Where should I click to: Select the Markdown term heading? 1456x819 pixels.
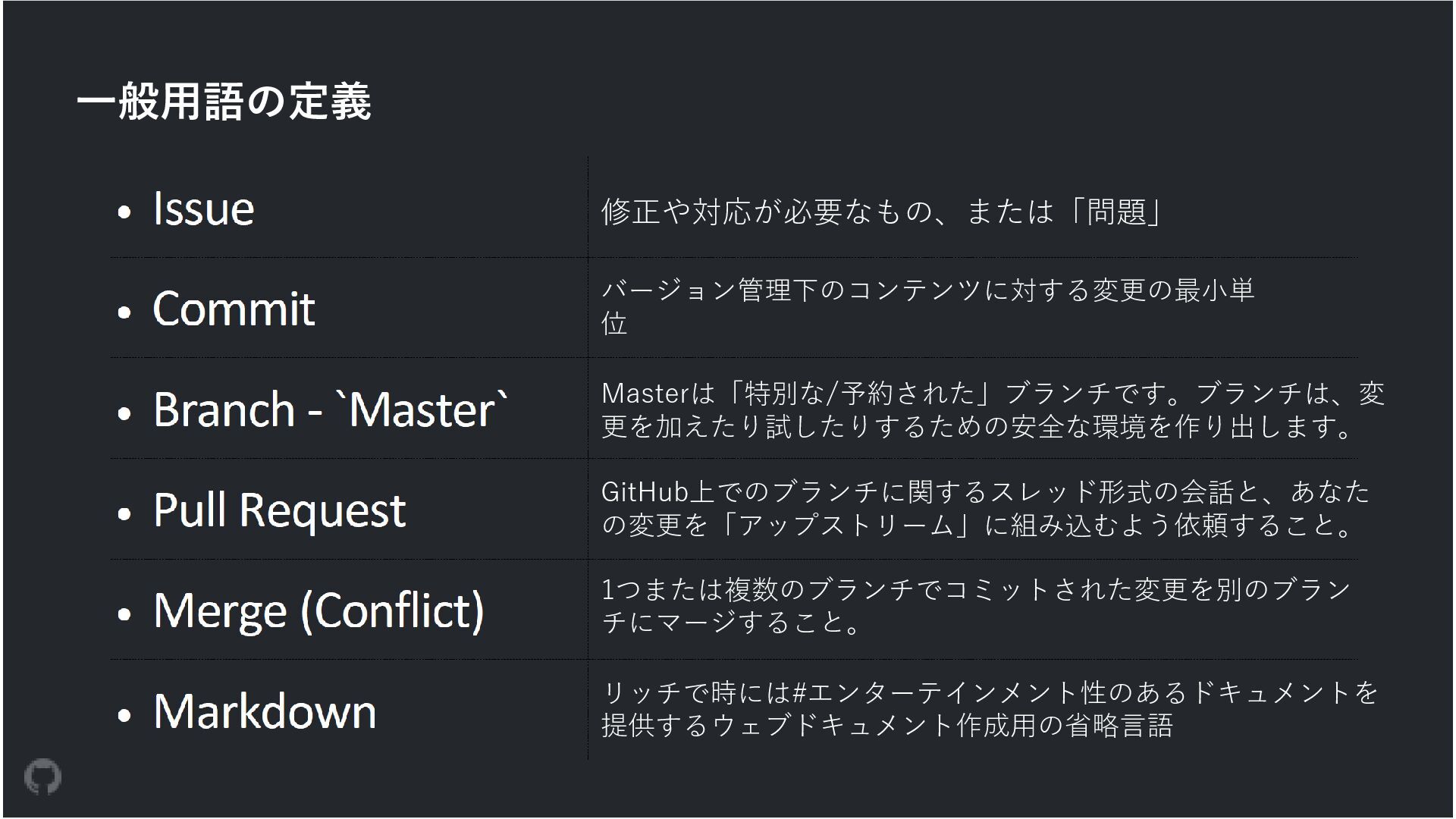tap(265, 711)
